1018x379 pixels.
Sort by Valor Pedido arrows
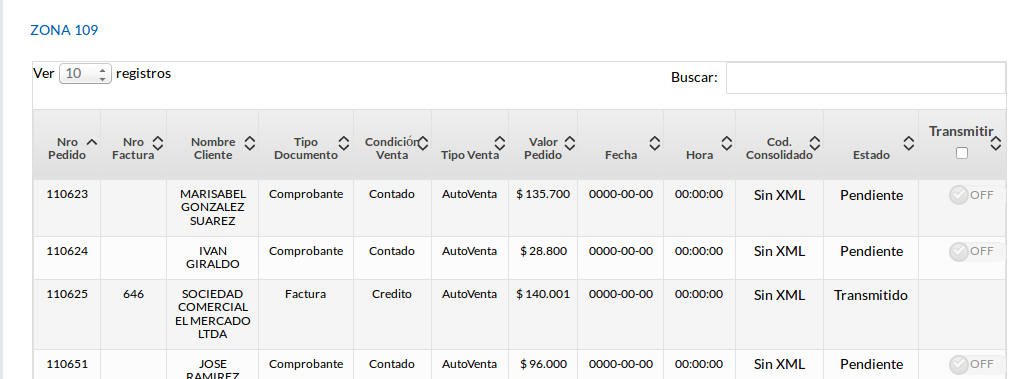pos(569,143)
